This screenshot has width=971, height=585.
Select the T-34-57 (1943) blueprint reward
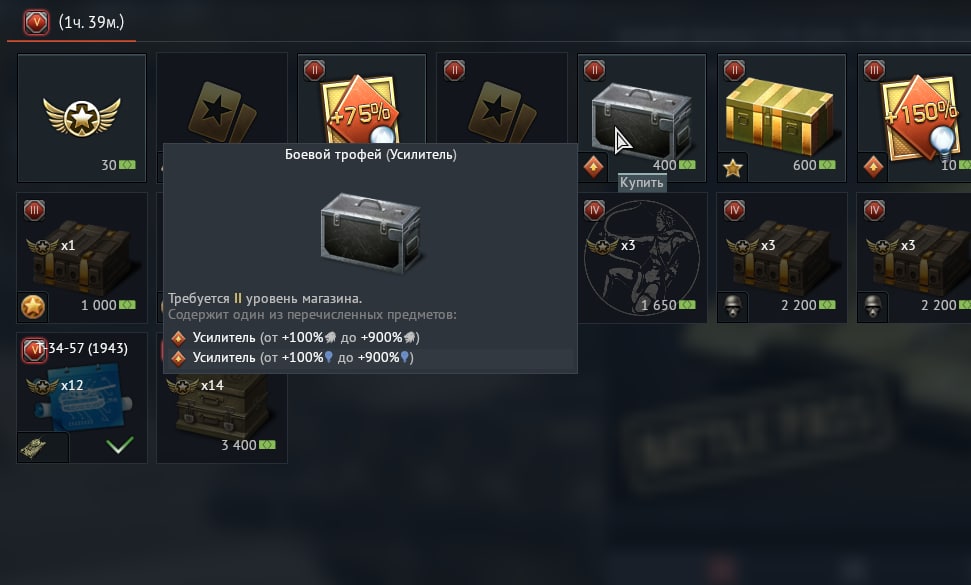82,397
